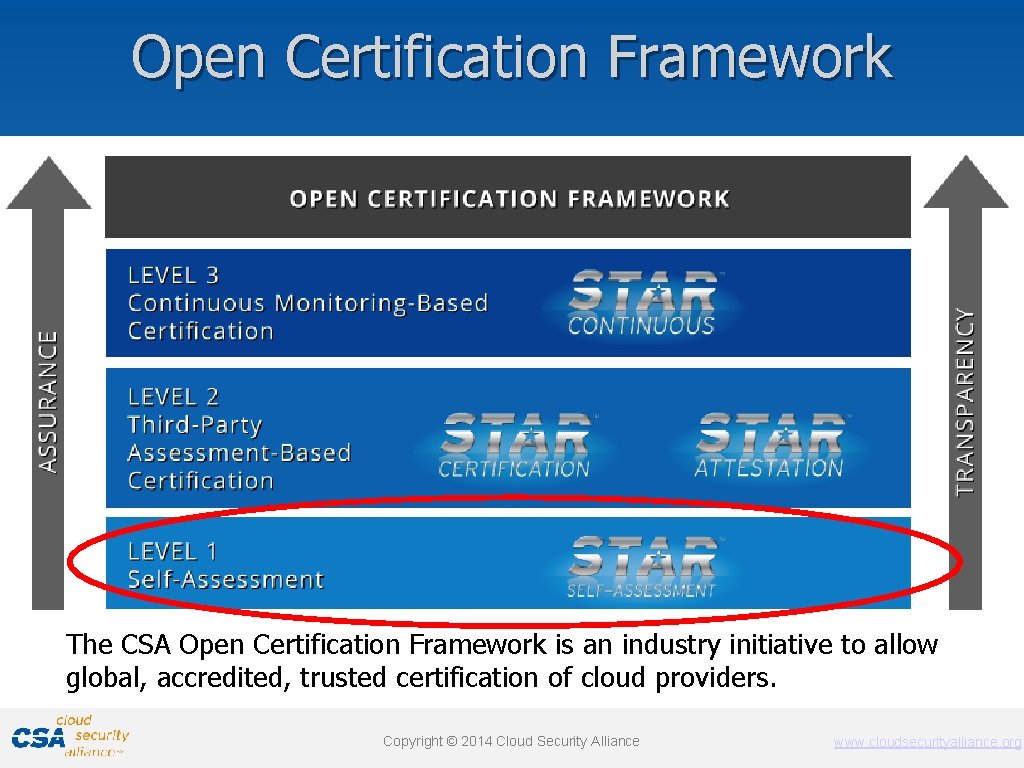Select the STAR Attestation badge

[x=772, y=438]
